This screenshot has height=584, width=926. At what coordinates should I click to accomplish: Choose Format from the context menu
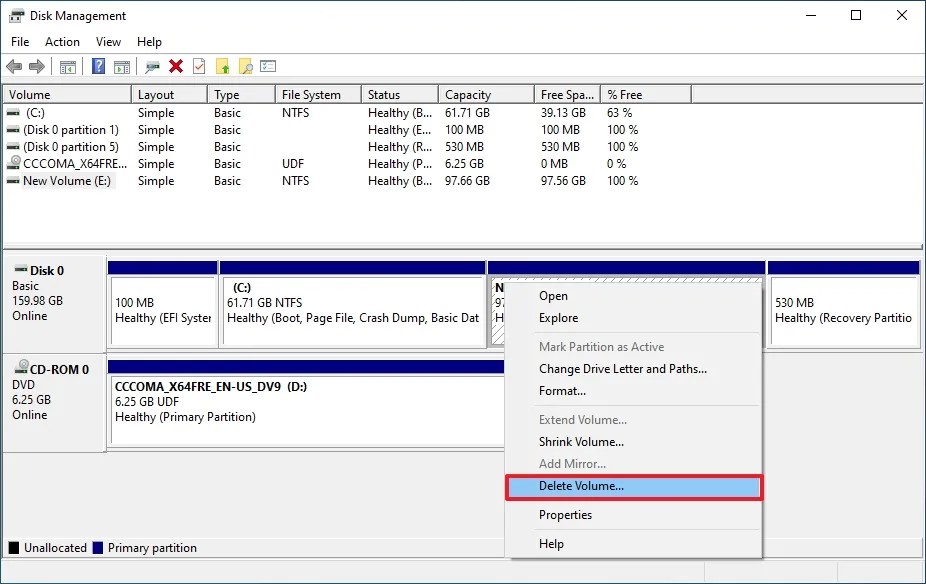click(560, 391)
